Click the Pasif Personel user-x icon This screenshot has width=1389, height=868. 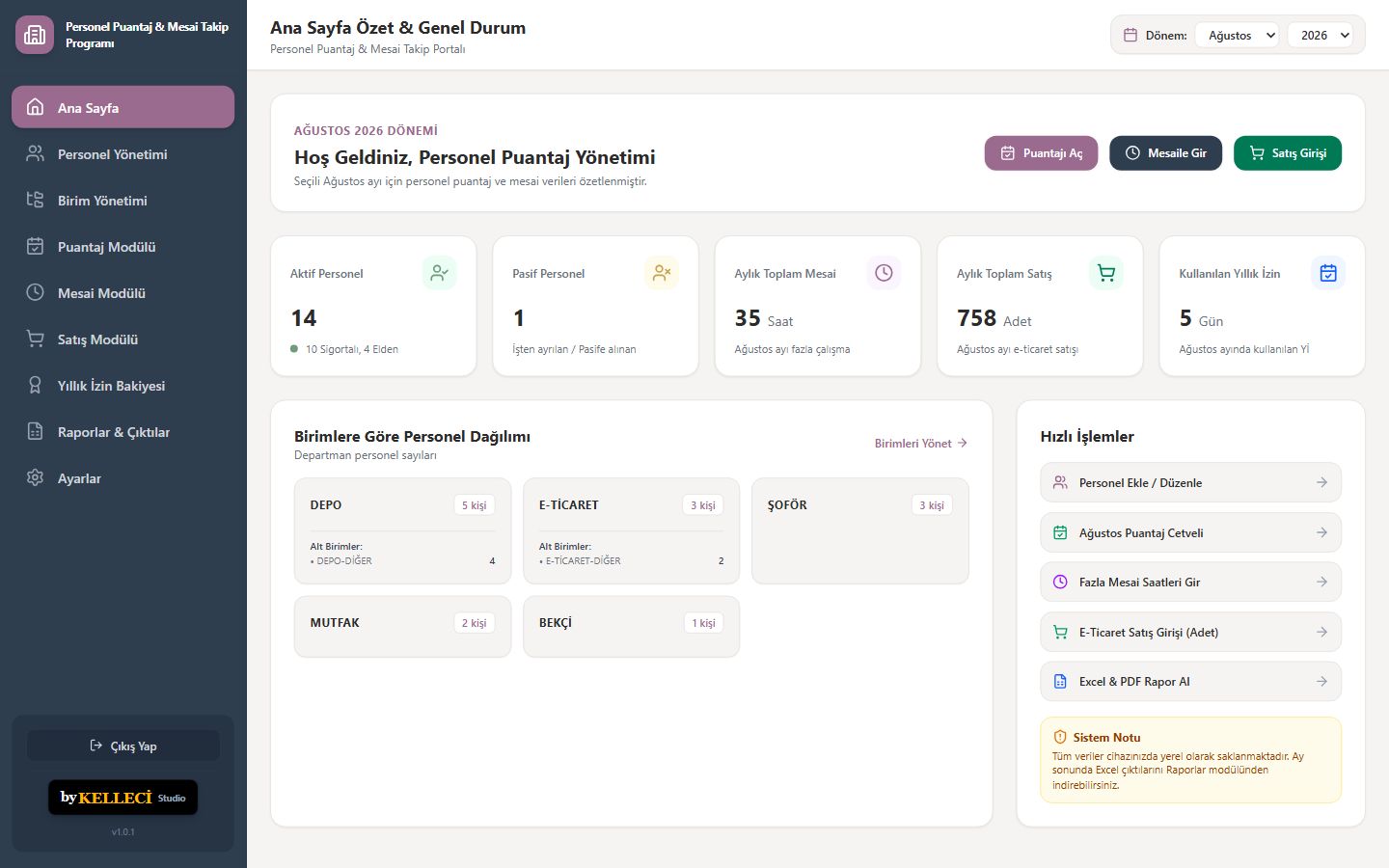pos(662,273)
